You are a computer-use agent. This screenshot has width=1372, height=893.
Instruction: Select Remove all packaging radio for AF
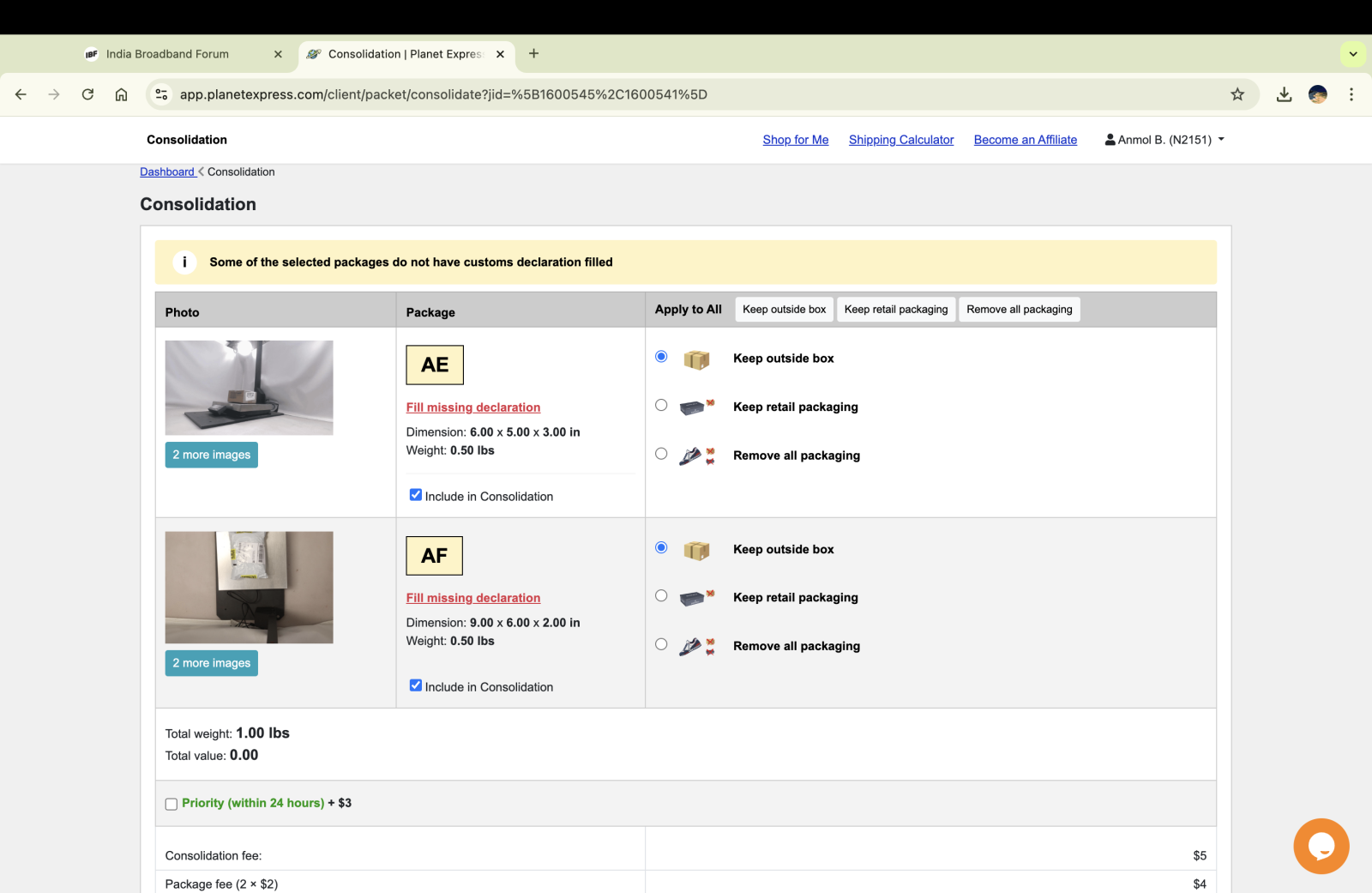(661, 644)
